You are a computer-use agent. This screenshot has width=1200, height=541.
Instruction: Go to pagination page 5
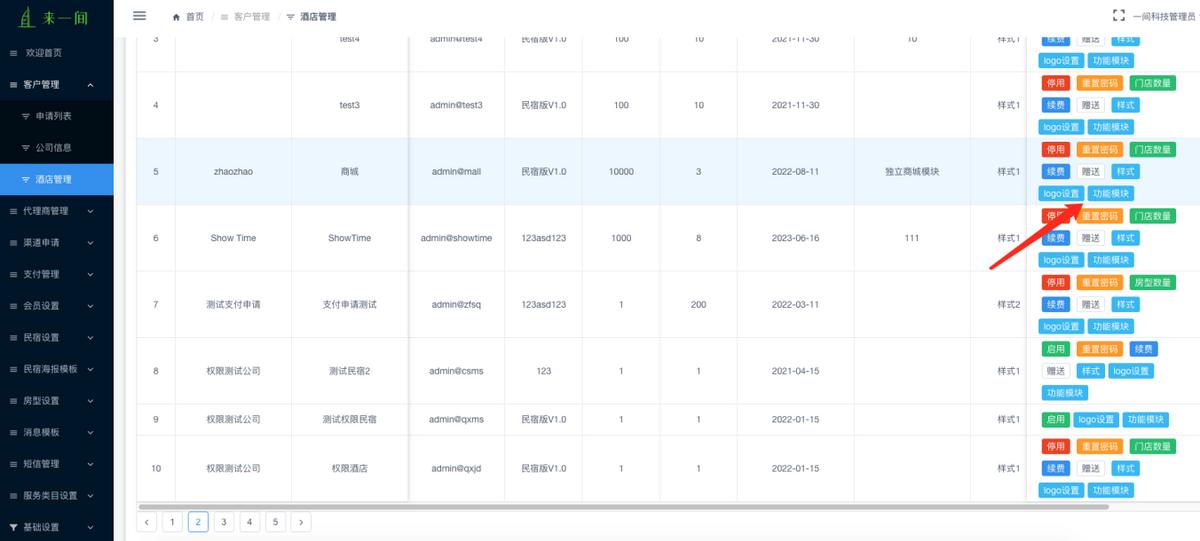(276, 521)
